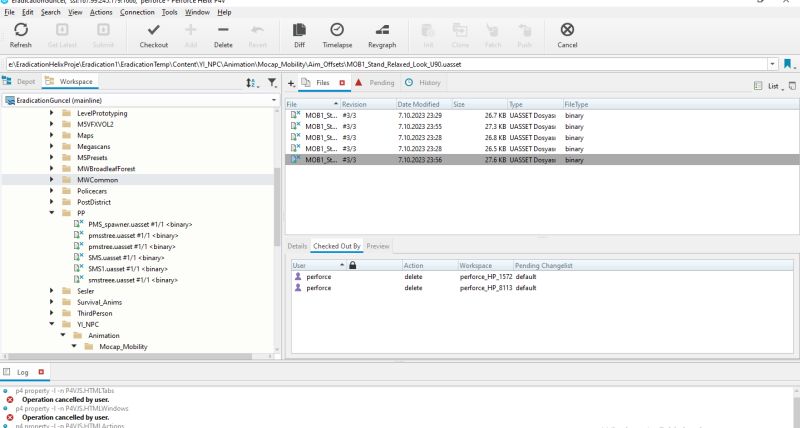The width and height of the screenshot is (800, 428).
Task: Open the Revgraph tool
Action: 382,36
